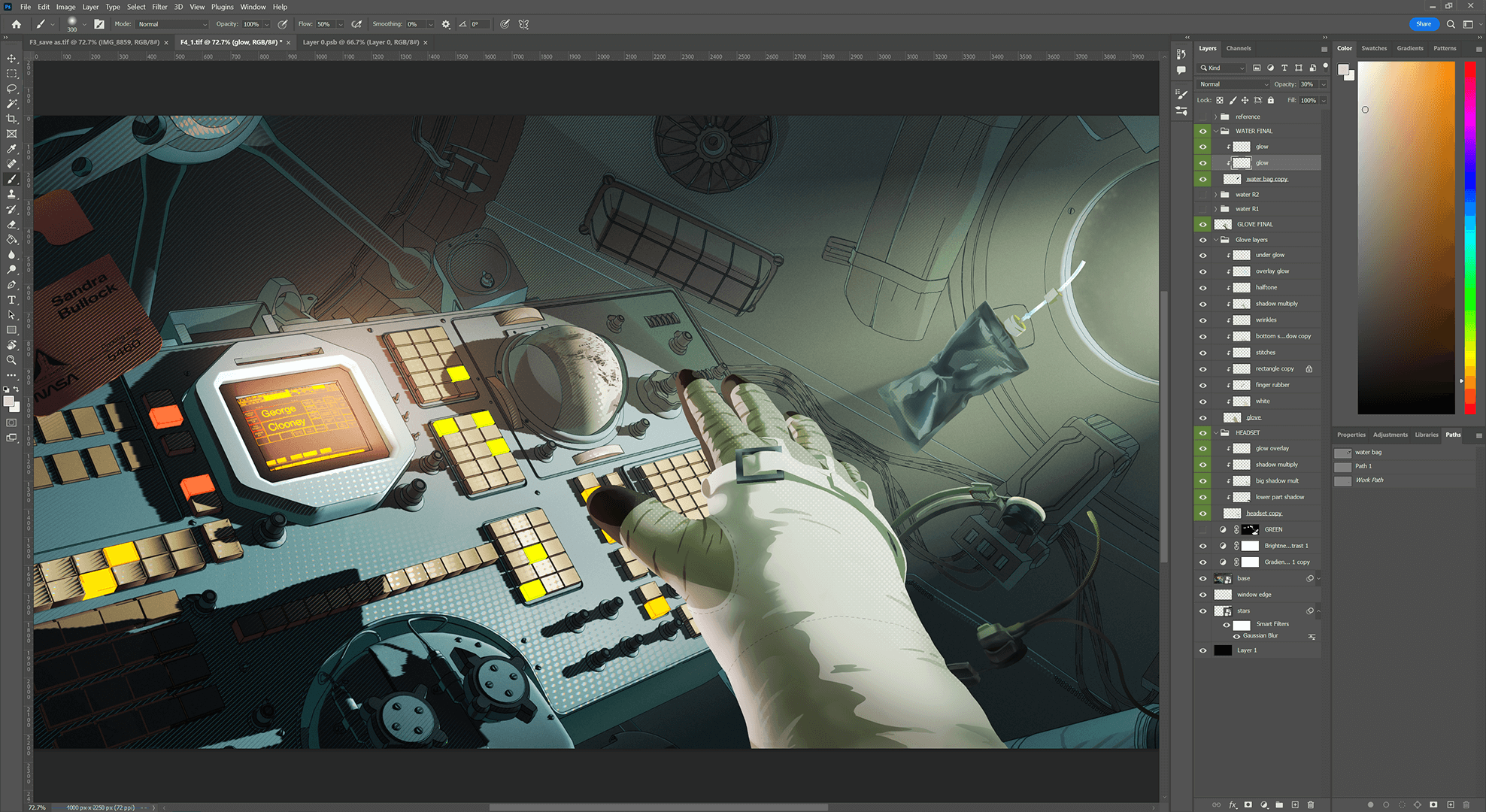The width and height of the screenshot is (1486, 812).
Task: Add a layer mask from Layers panel
Action: click(x=1248, y=804)
